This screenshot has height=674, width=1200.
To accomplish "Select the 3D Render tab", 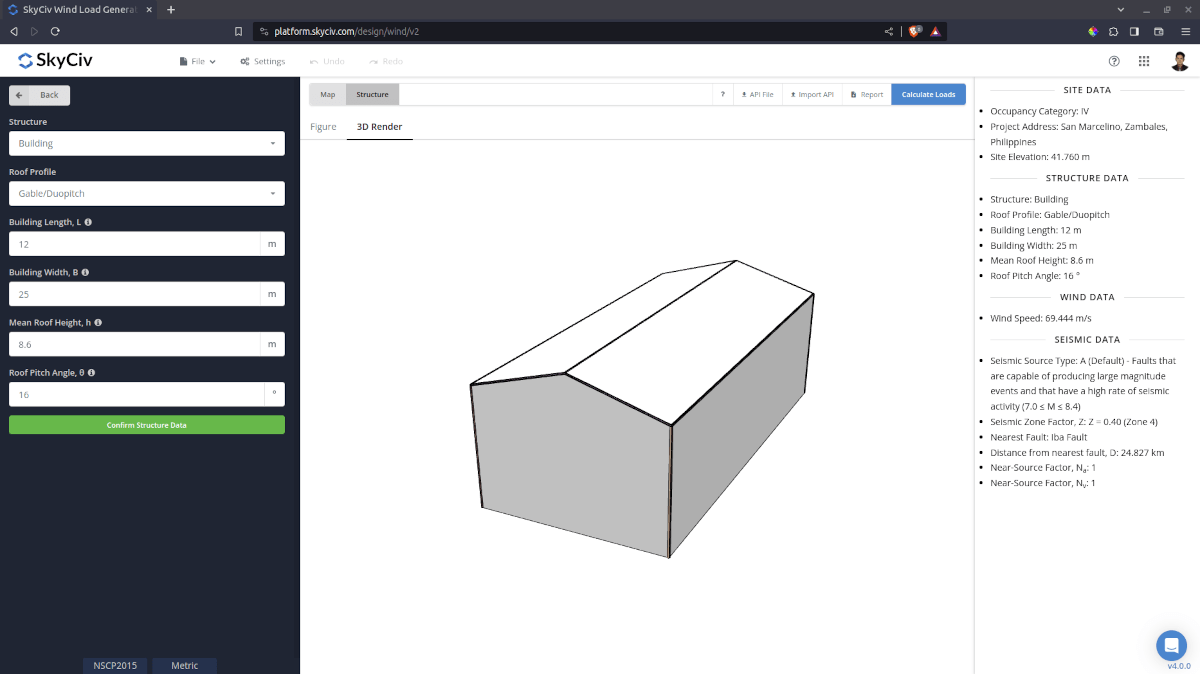I will (x=379, y=127).
